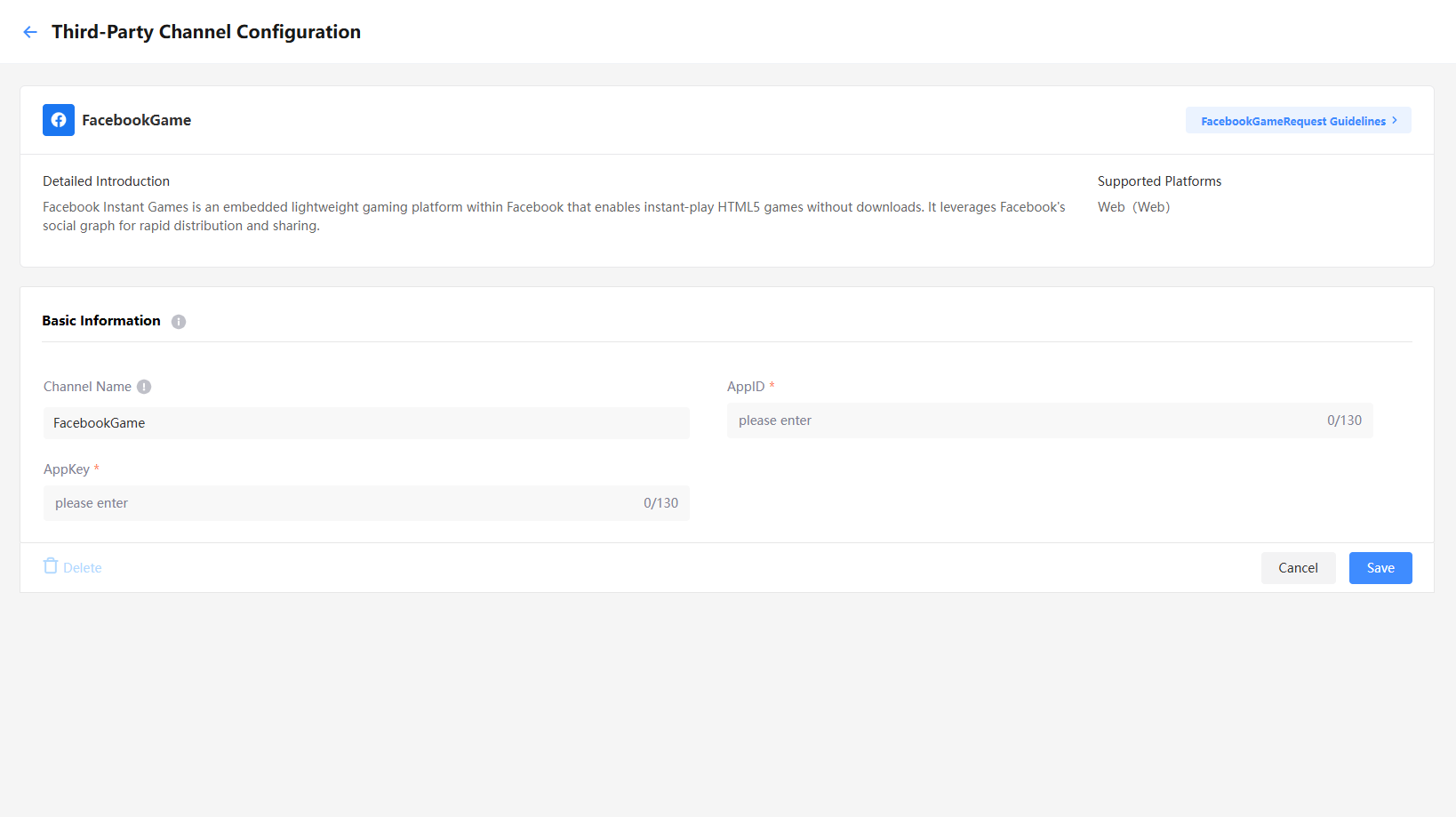Click the Detailed Introduction label
The height and width of the screenshot is (817, 1456).
tap(106, 181)
